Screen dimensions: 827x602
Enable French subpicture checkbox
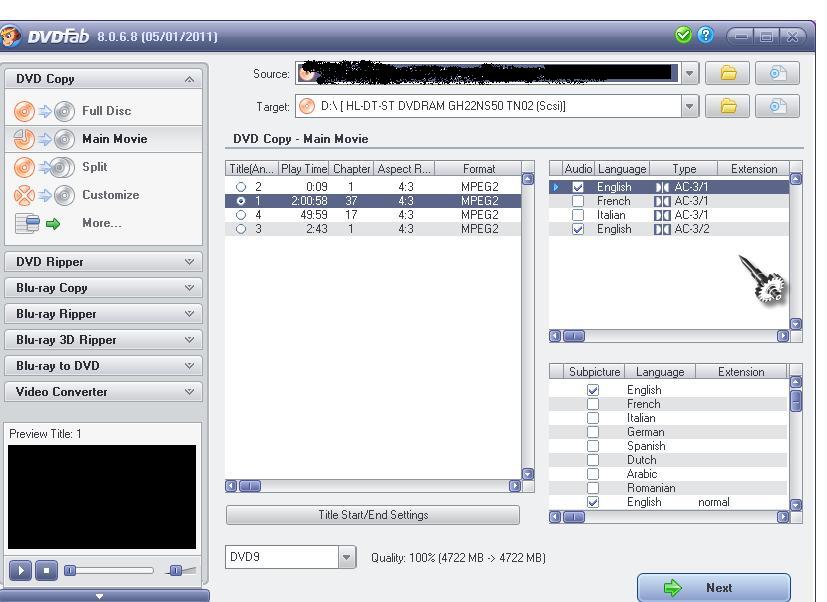[593, 404]
